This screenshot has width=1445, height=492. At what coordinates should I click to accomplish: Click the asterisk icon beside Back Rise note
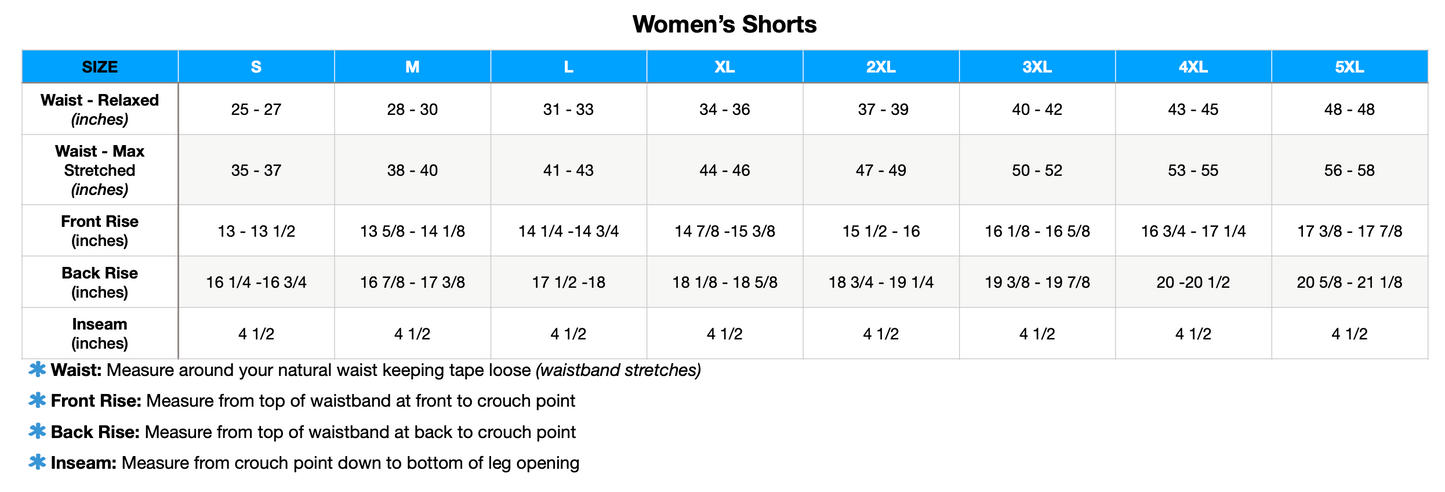(38, 432)
